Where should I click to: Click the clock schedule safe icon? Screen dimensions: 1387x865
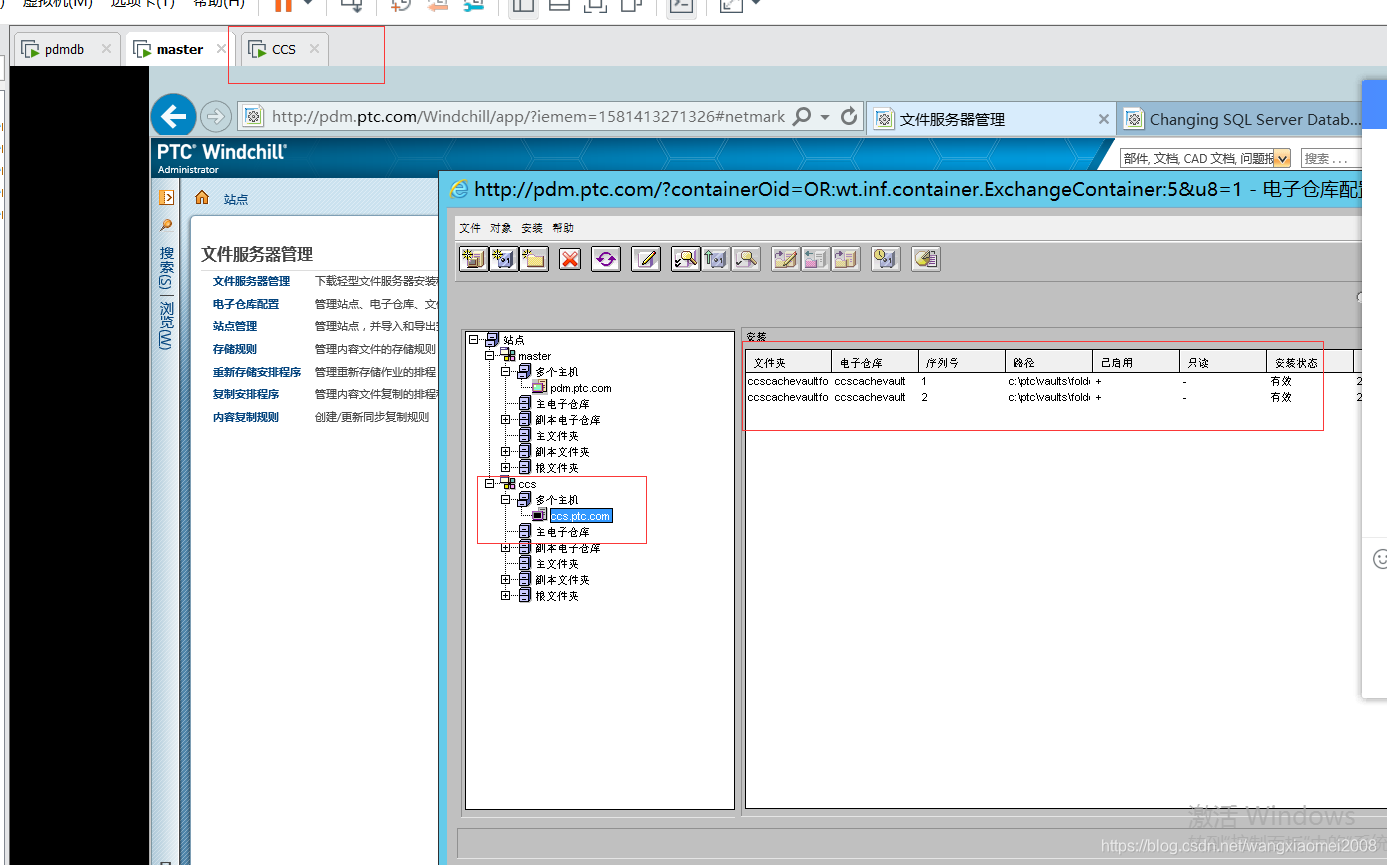tap(886, 259)
